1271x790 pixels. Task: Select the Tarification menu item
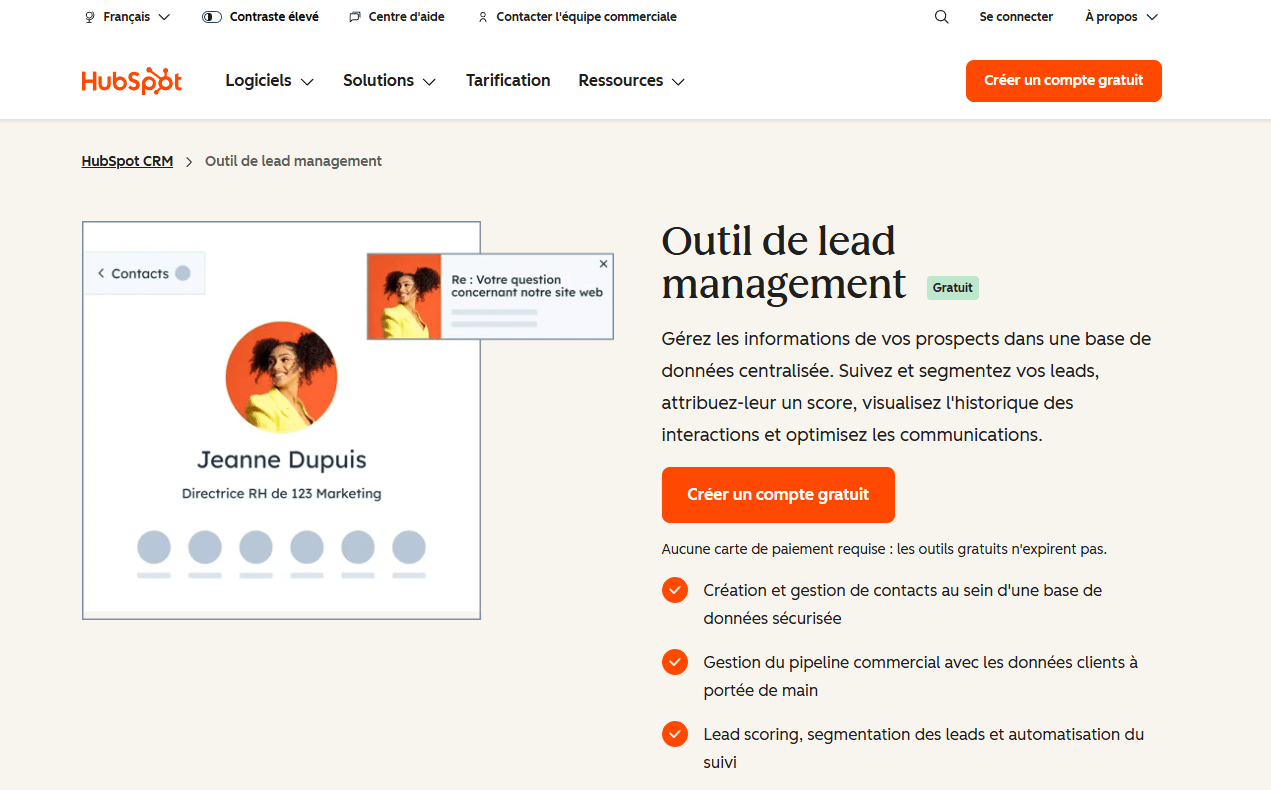[x=508, y=81]
